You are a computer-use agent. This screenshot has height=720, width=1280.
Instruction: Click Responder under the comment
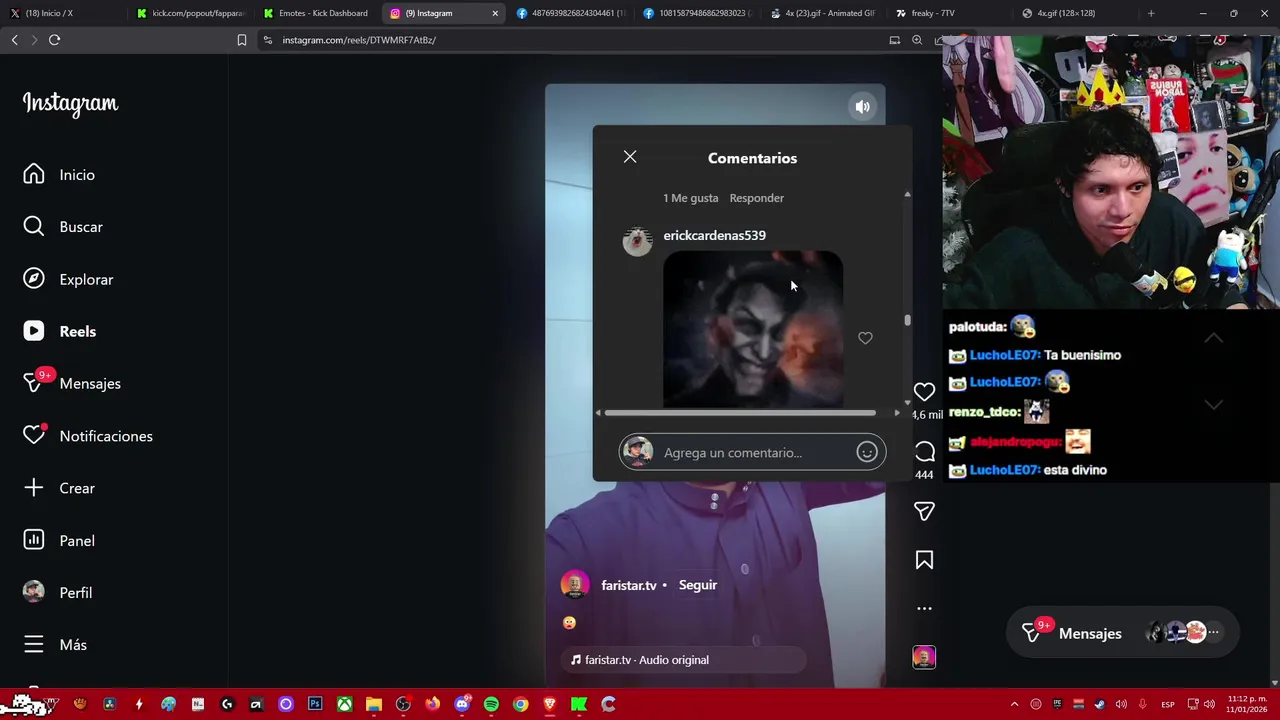point(756,198)
